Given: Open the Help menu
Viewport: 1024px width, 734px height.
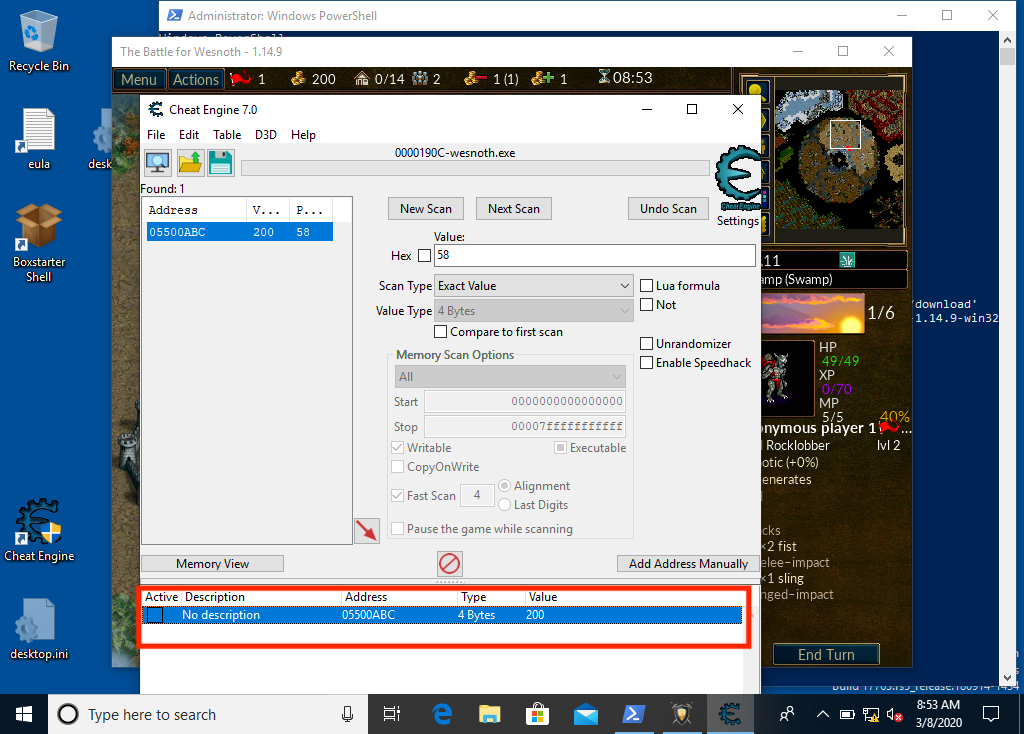Looking at the screenshot, I should [303, 135].
